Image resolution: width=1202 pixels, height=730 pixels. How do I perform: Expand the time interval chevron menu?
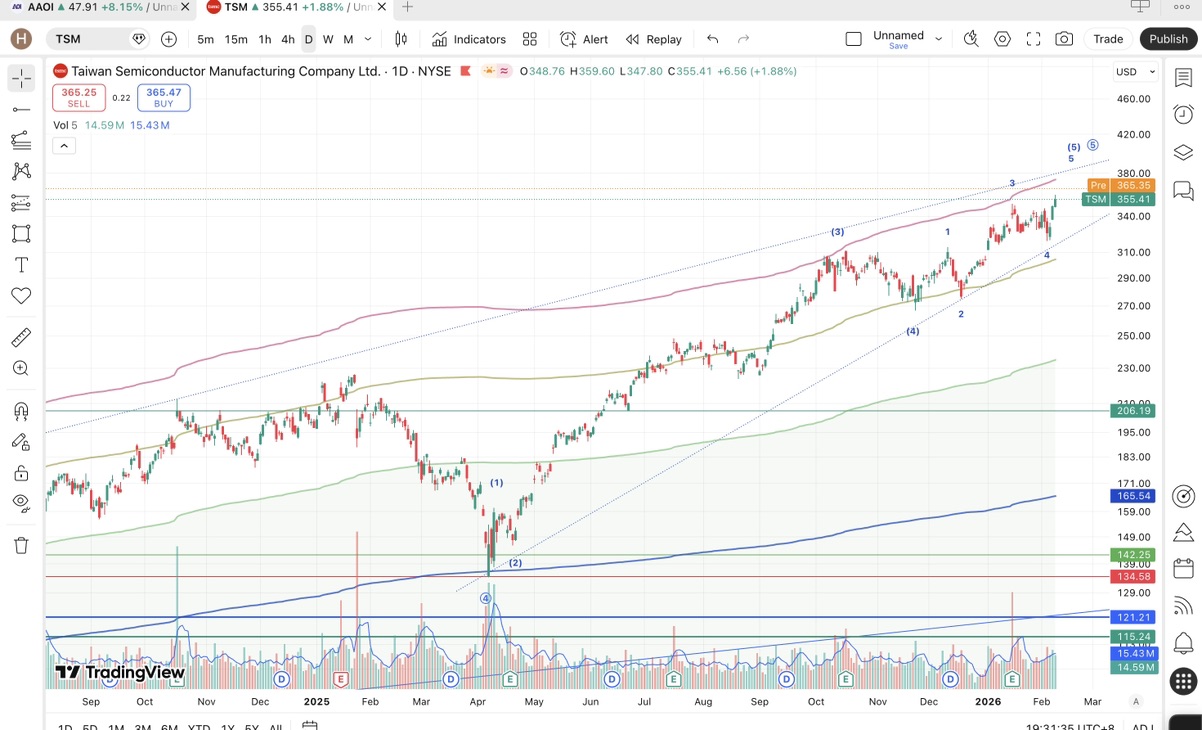tap(368, 39)
